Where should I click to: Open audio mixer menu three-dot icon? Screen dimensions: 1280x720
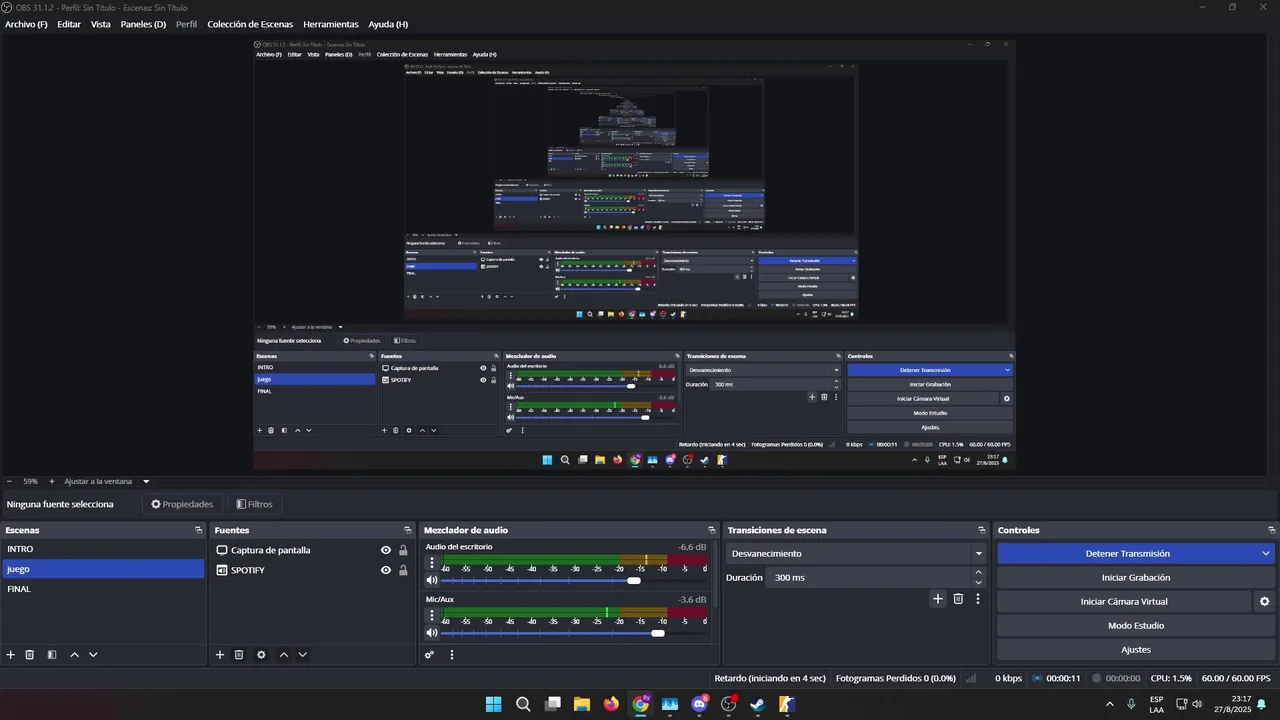click(x=452, y=655)
